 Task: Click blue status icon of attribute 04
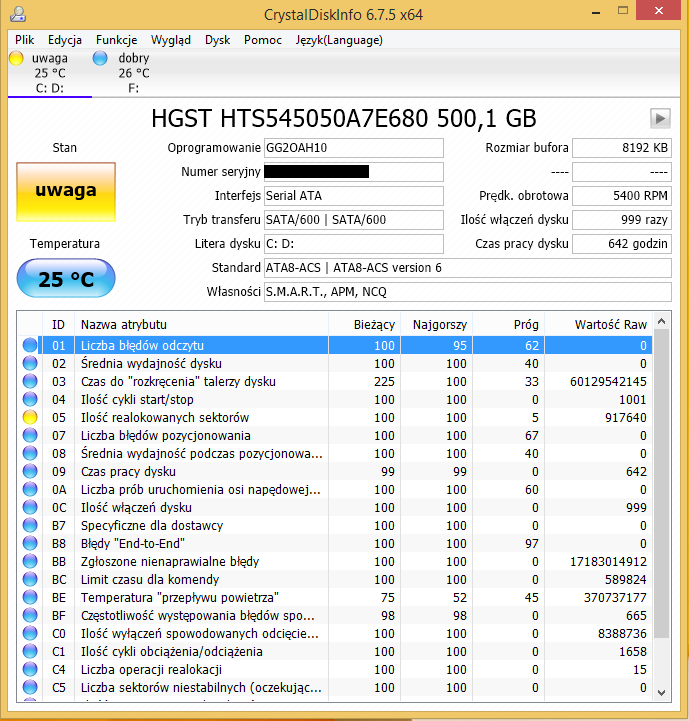pos(30,399)
